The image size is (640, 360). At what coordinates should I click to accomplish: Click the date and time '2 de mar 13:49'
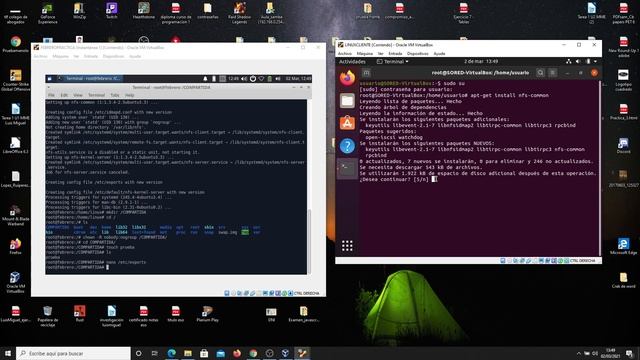point(481,61)
